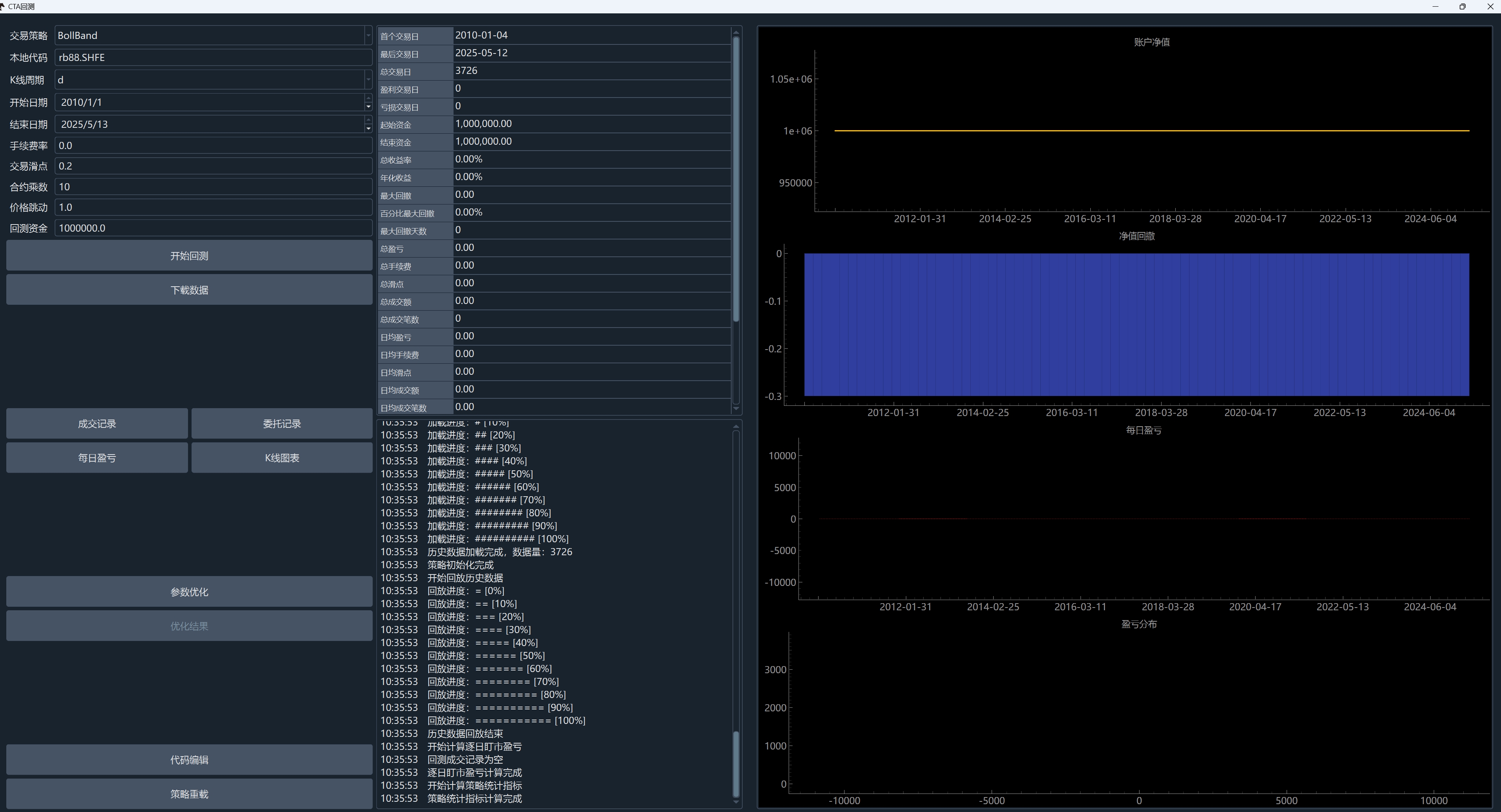The image size is (1501, 812).
Task: Click the 本地代码 rb88.SHFE input field
Action: [x=213, y=58]
